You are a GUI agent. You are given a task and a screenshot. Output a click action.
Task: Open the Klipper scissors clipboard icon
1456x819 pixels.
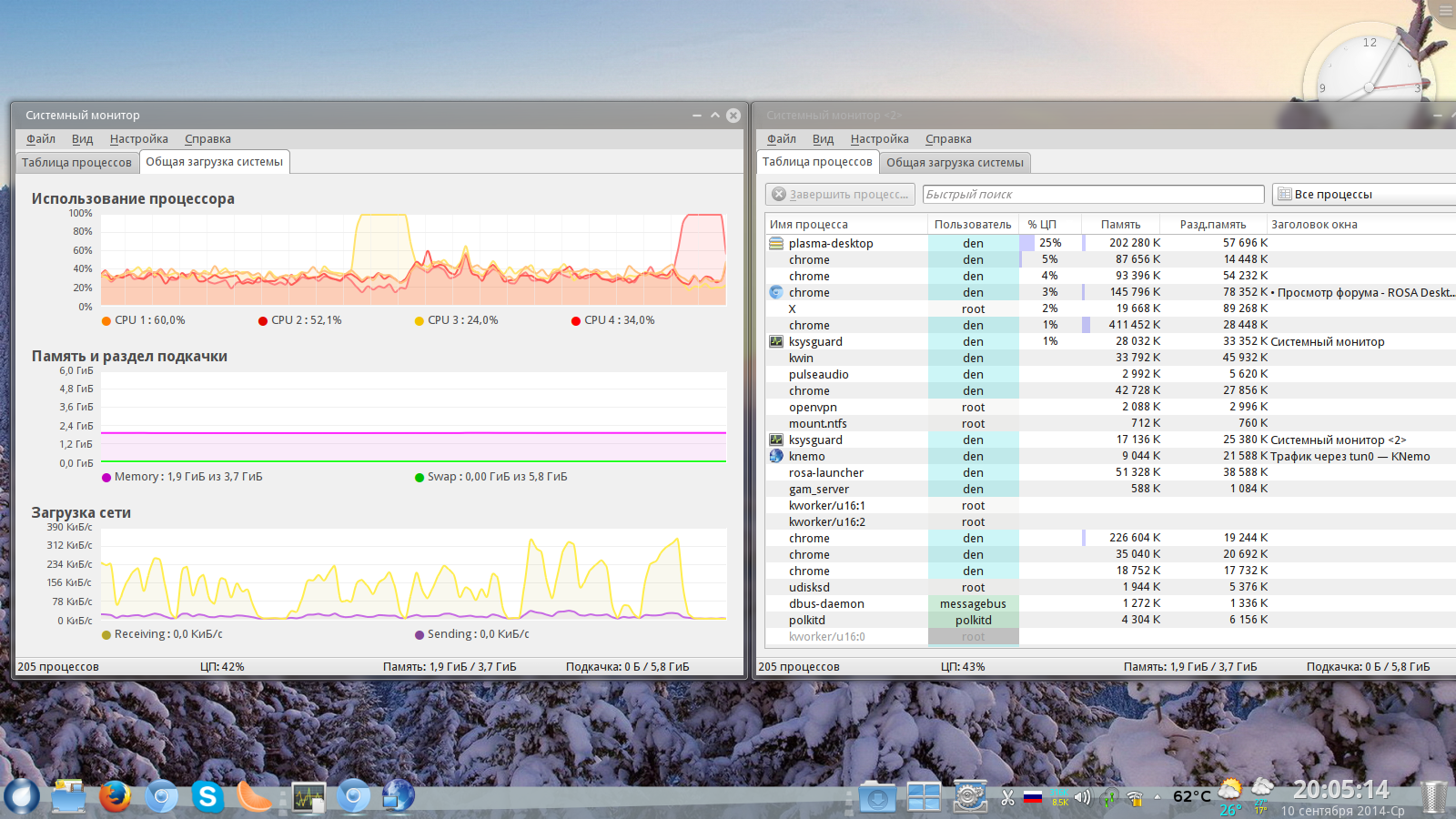point(1007,798)
